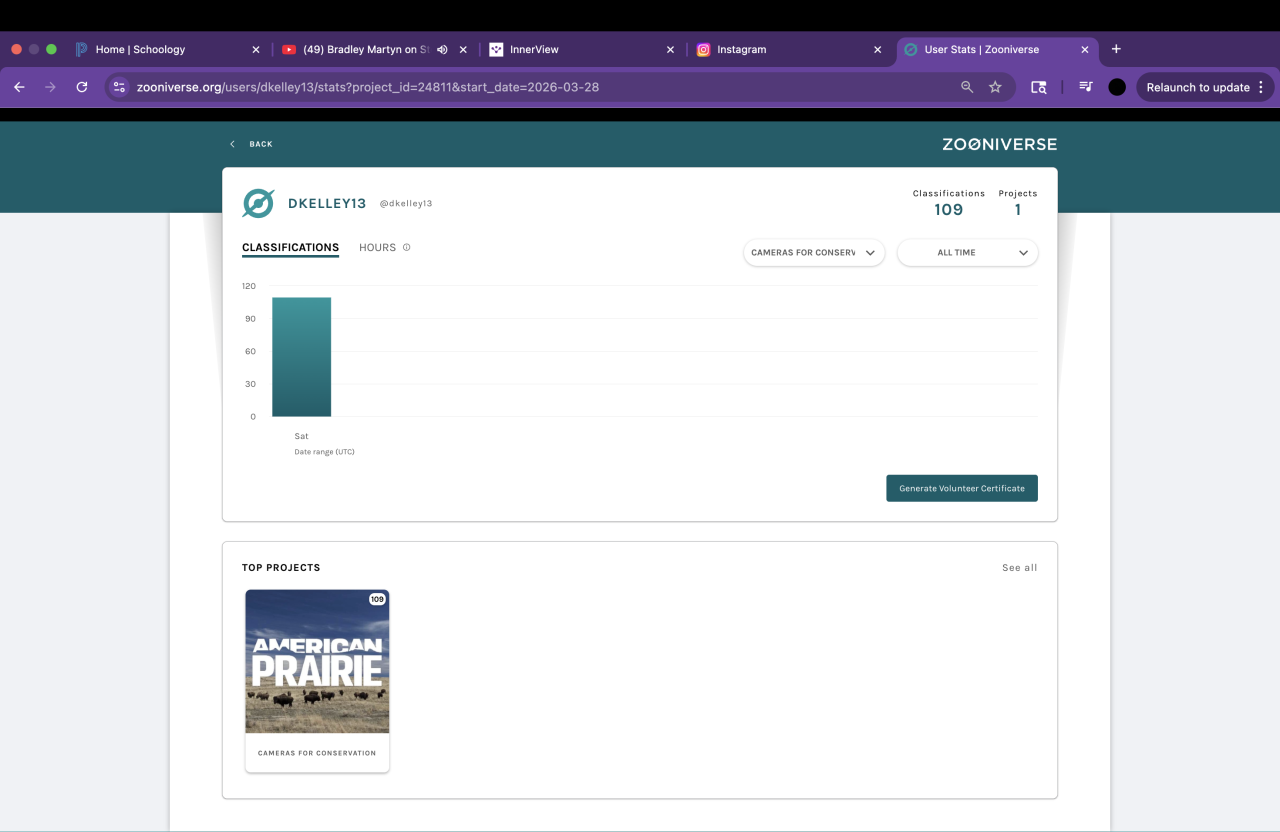
Task: Select the CLASSIFICATIONS stats tab
Action: point(290,248)
